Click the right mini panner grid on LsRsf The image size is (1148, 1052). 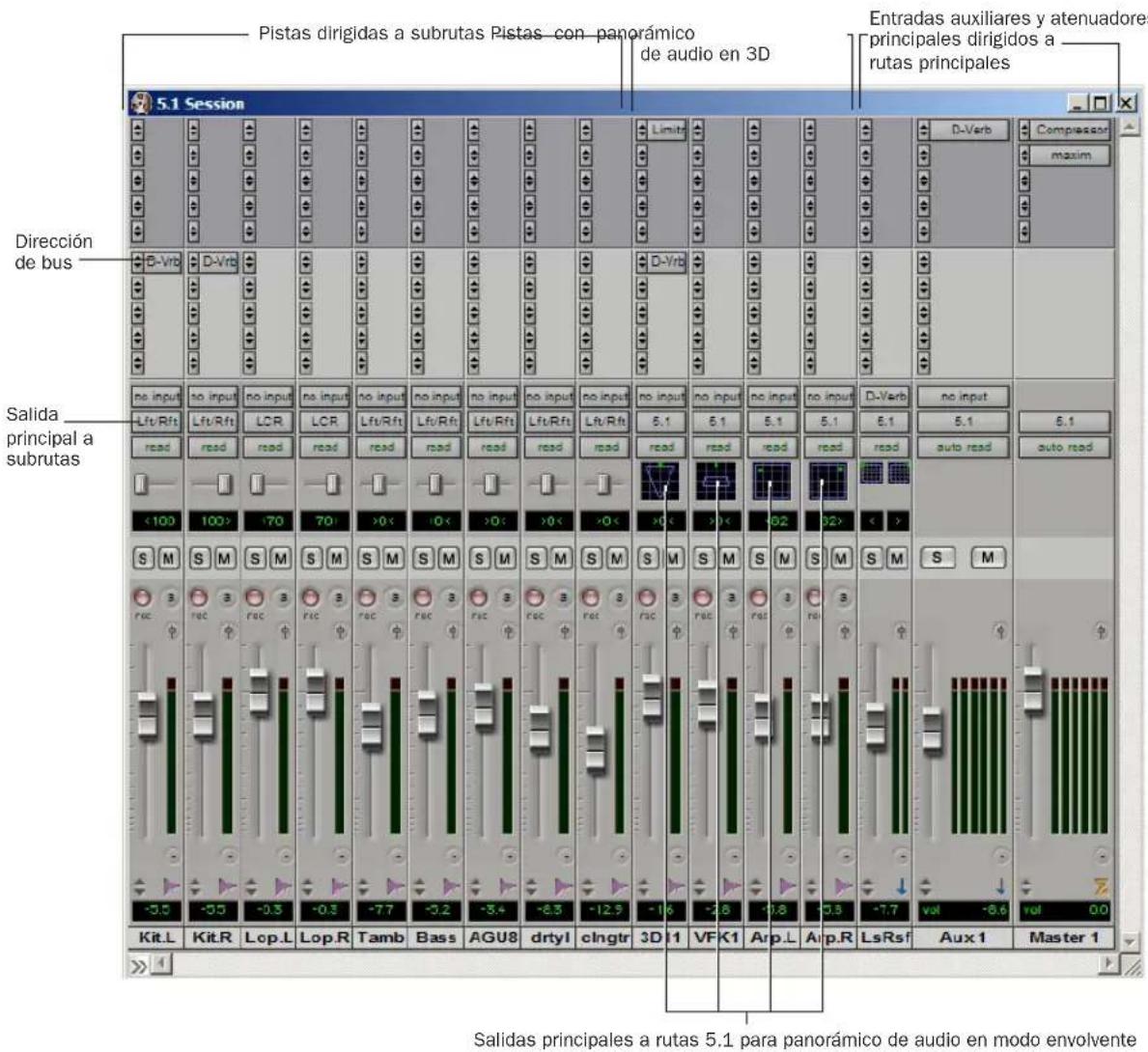[x=899, y=473]
